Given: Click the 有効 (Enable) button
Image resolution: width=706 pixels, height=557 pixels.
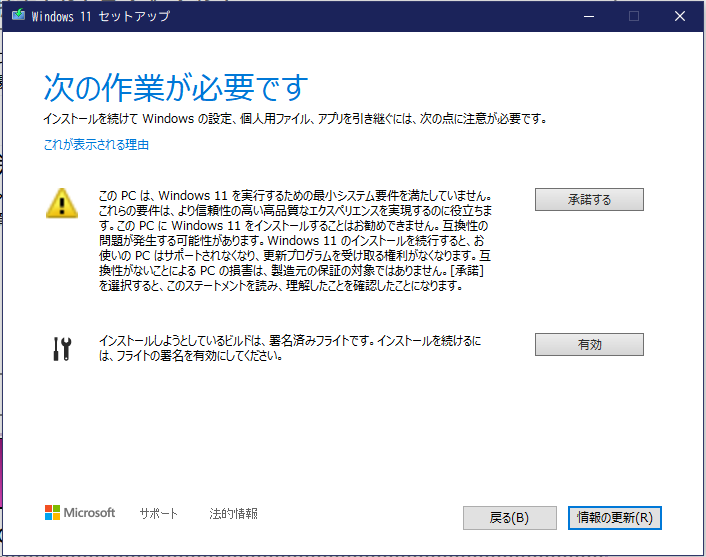Looking at the screenshot, I should [x=589, y=344].
